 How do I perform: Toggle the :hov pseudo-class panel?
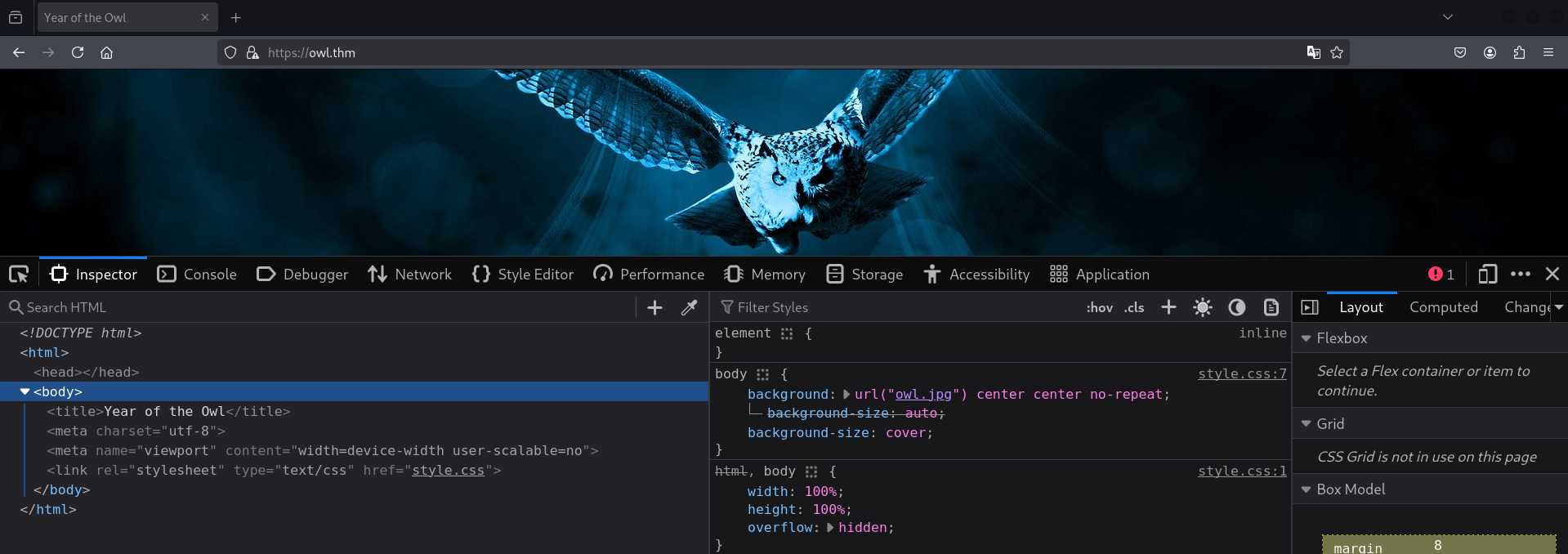(1099, 308)
